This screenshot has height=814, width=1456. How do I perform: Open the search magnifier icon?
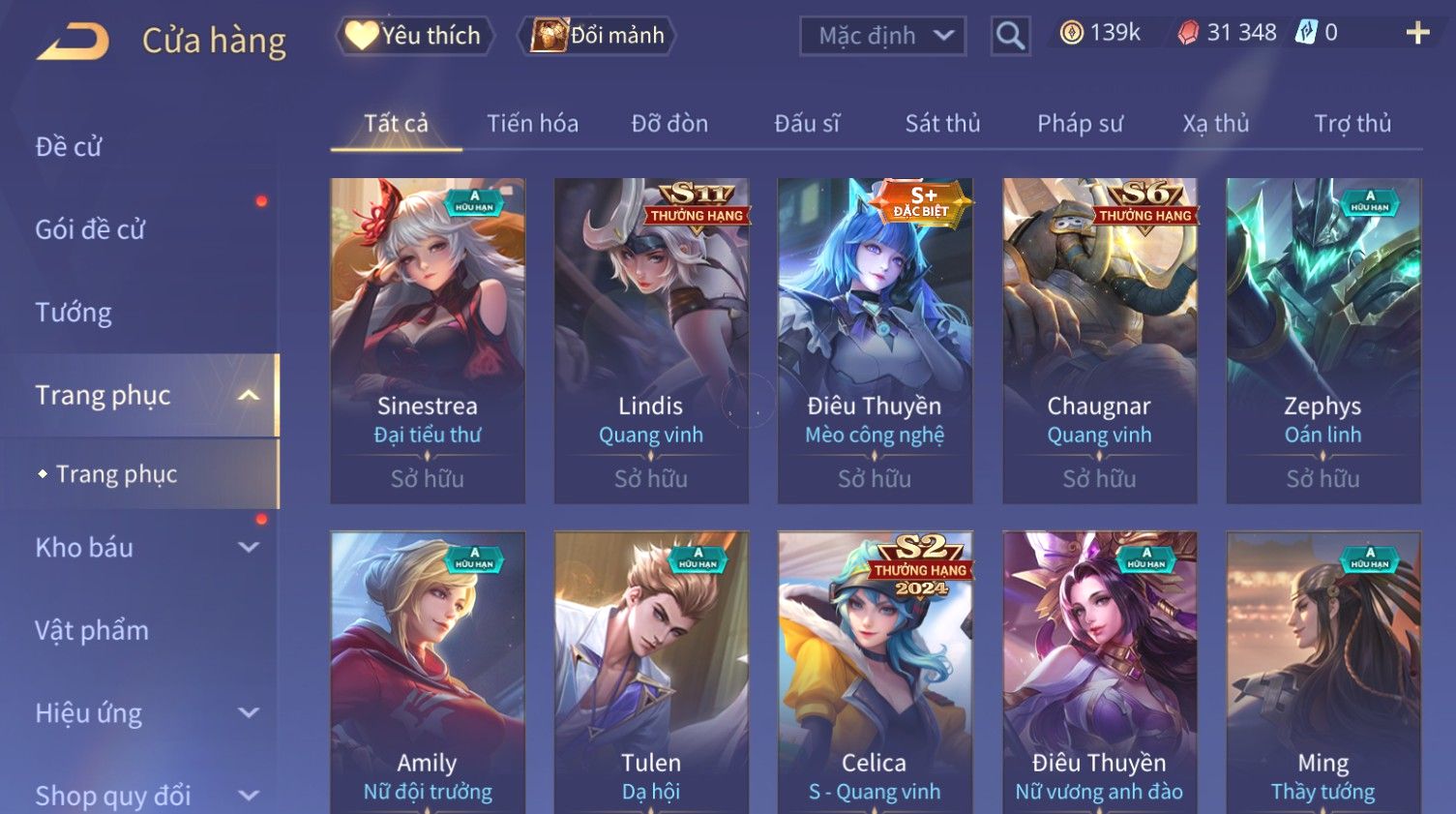[x=1010, y=36]
